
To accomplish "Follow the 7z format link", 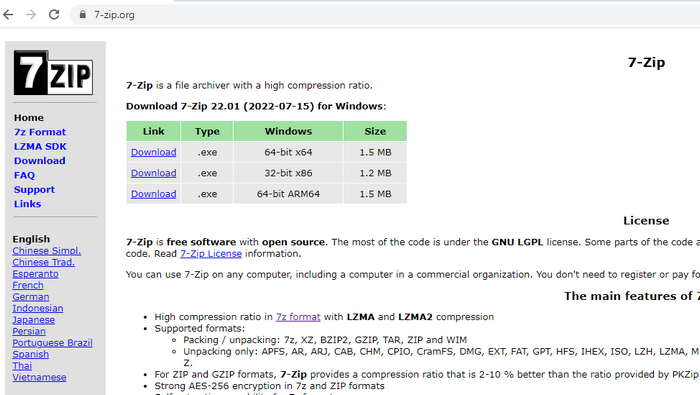I will [x=298, y=317].
